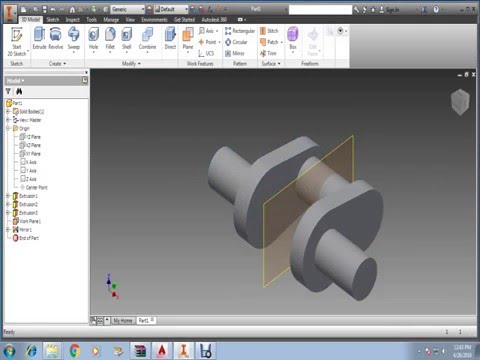Screen dimensions: 480x360
Task: Select the Stitch surface tool
Action: point(269,31)
